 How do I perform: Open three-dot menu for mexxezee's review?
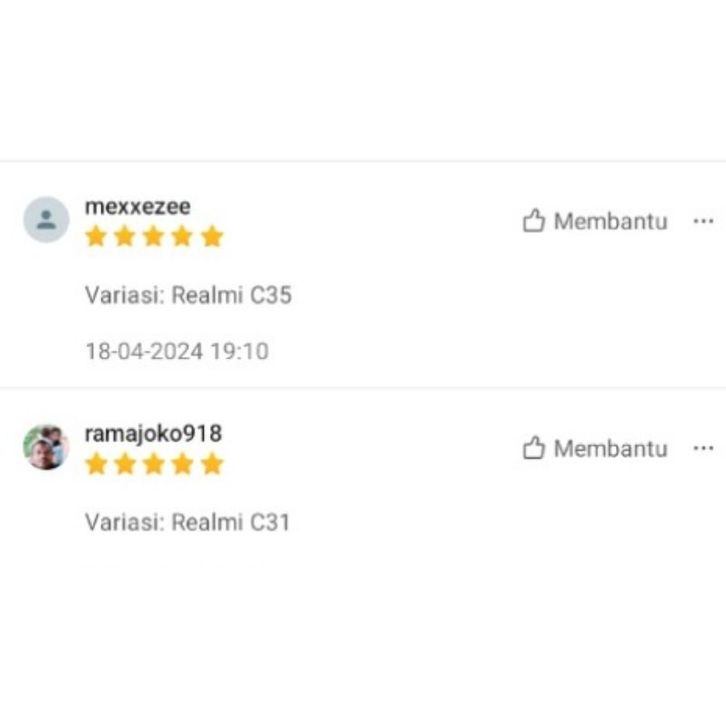coord(703,221)
